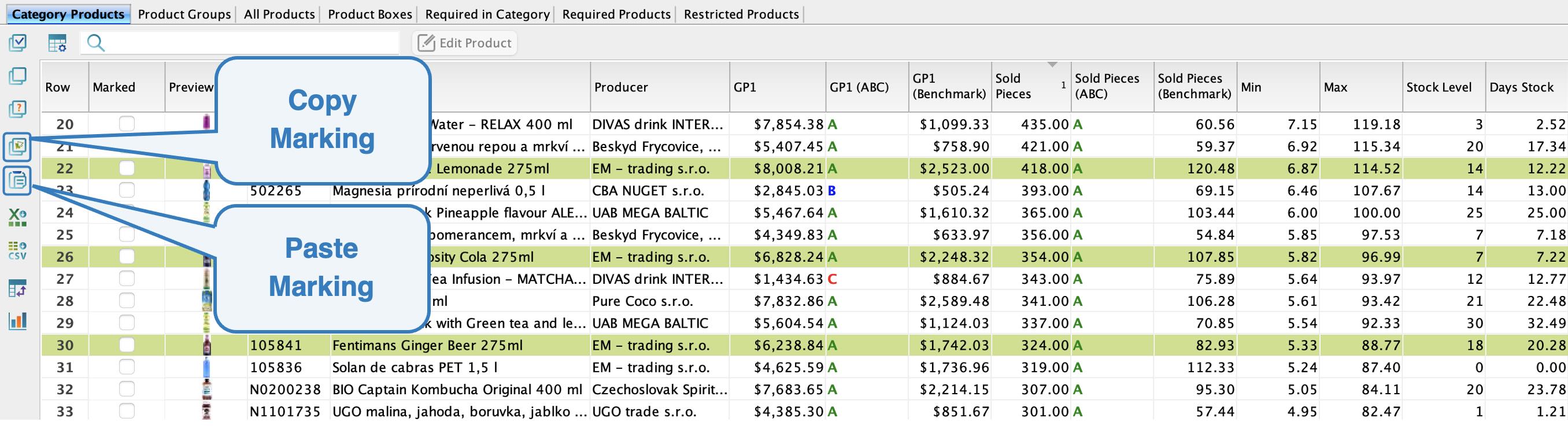The width and height of the screenshot is (1568, 437).
Task: Click the unmark all products icon
Action: coord(18,76)
